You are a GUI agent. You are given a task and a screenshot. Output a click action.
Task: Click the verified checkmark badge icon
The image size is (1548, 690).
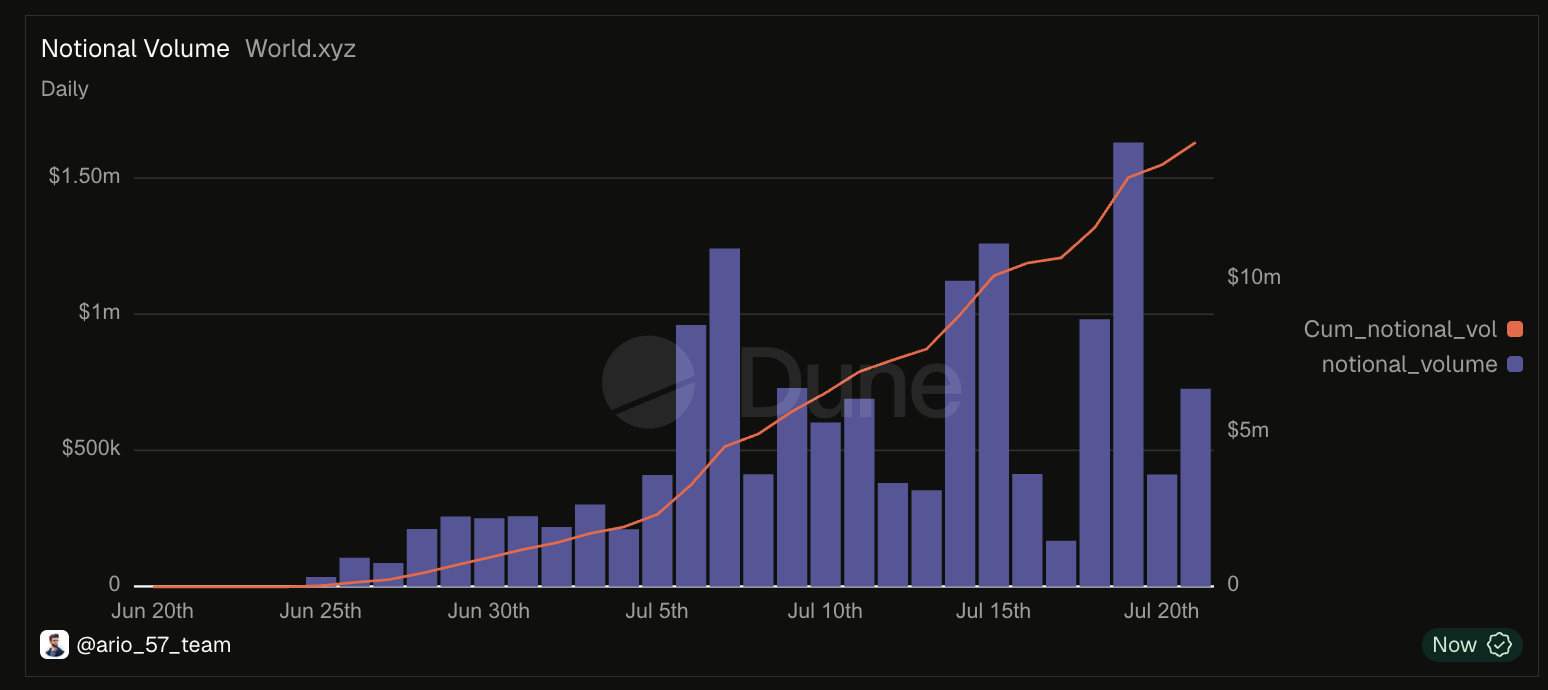(x=1499, y=645)
